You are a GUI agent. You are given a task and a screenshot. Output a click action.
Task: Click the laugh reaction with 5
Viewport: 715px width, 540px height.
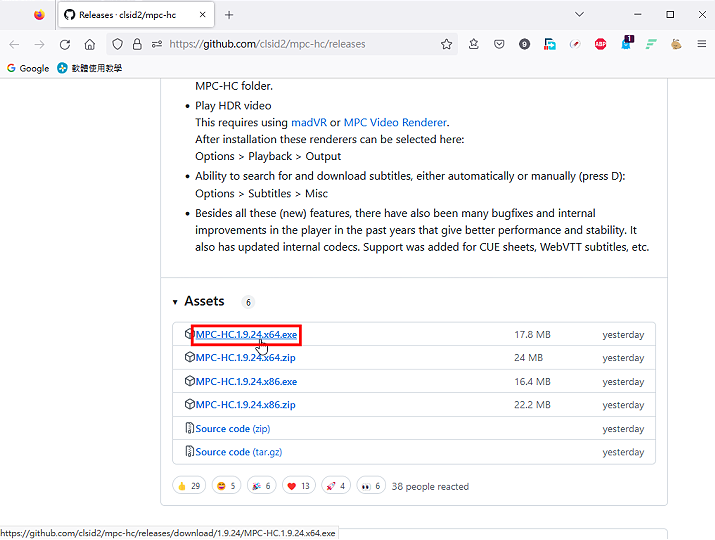click(226, 486)
